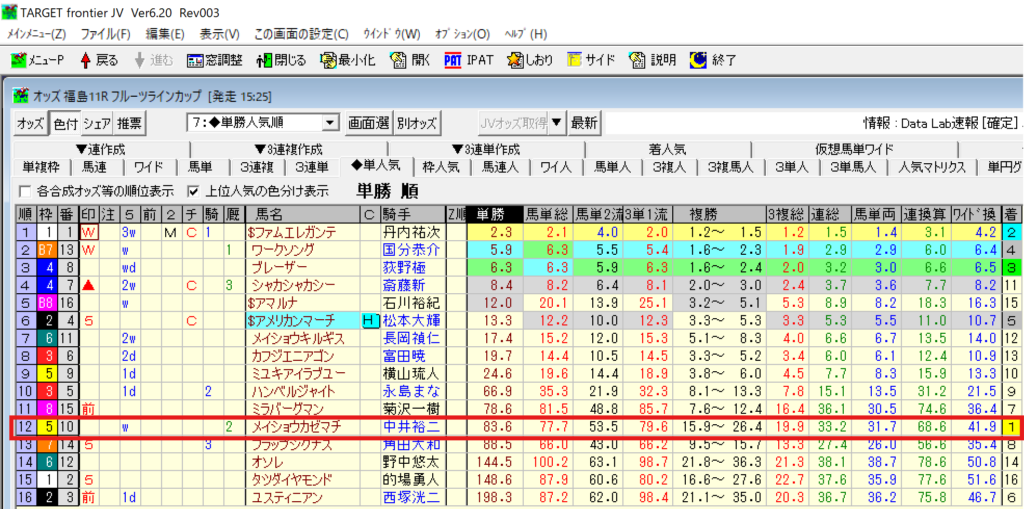Click the 閉じる toolbar icon
The width and height of the screenshot is (1024, 509).
point(264,60)
